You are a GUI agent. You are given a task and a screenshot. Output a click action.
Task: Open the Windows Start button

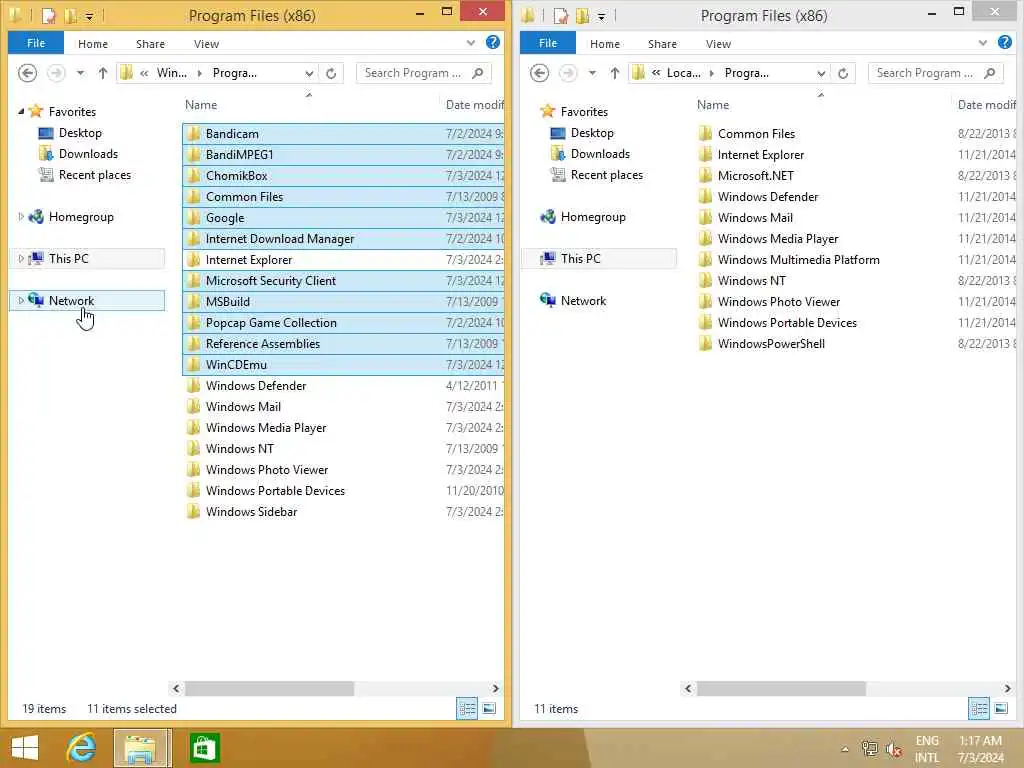pyautogui.click(x=25, y=748)
